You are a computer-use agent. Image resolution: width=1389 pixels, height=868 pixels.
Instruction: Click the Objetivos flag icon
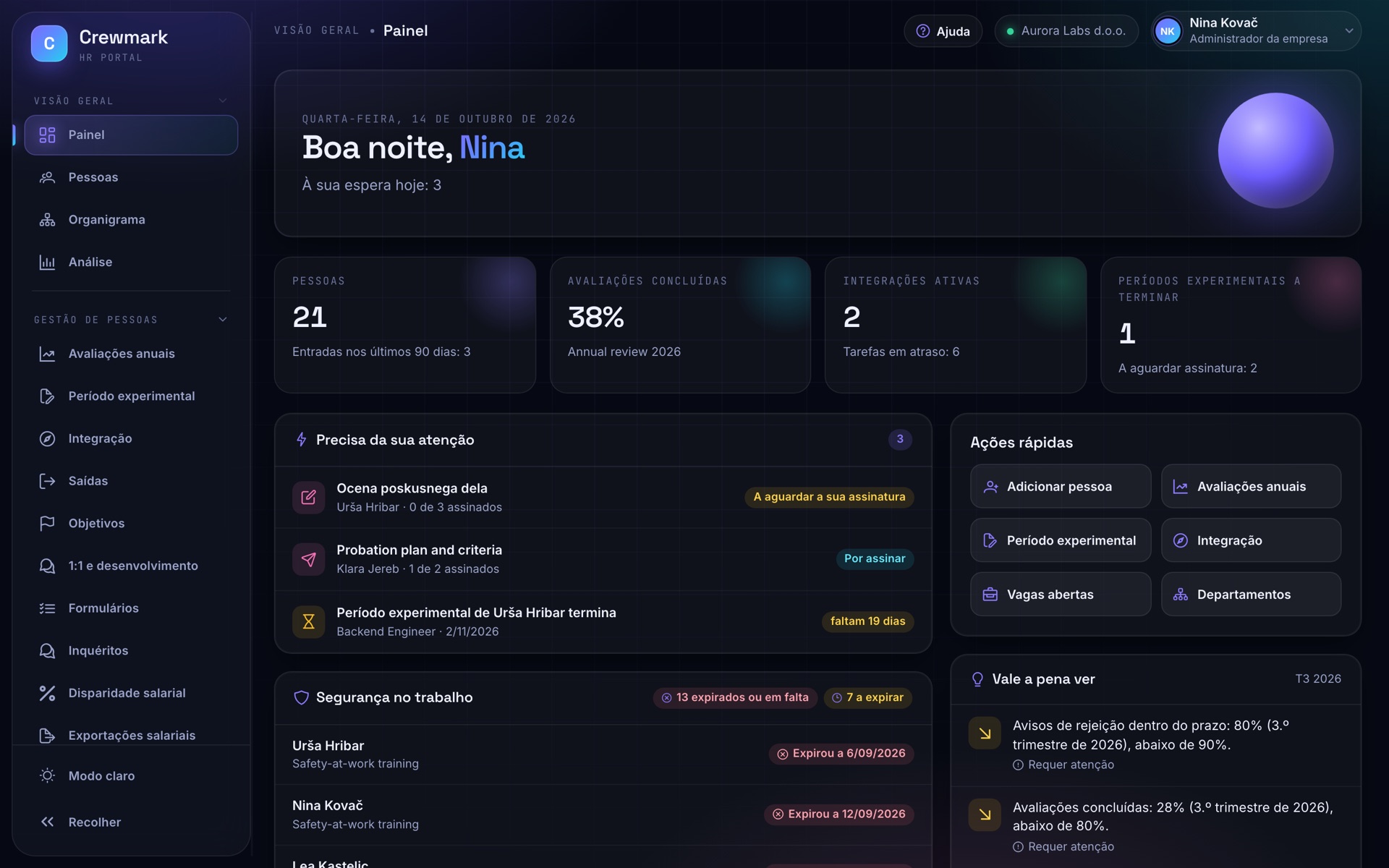[47, 524]
